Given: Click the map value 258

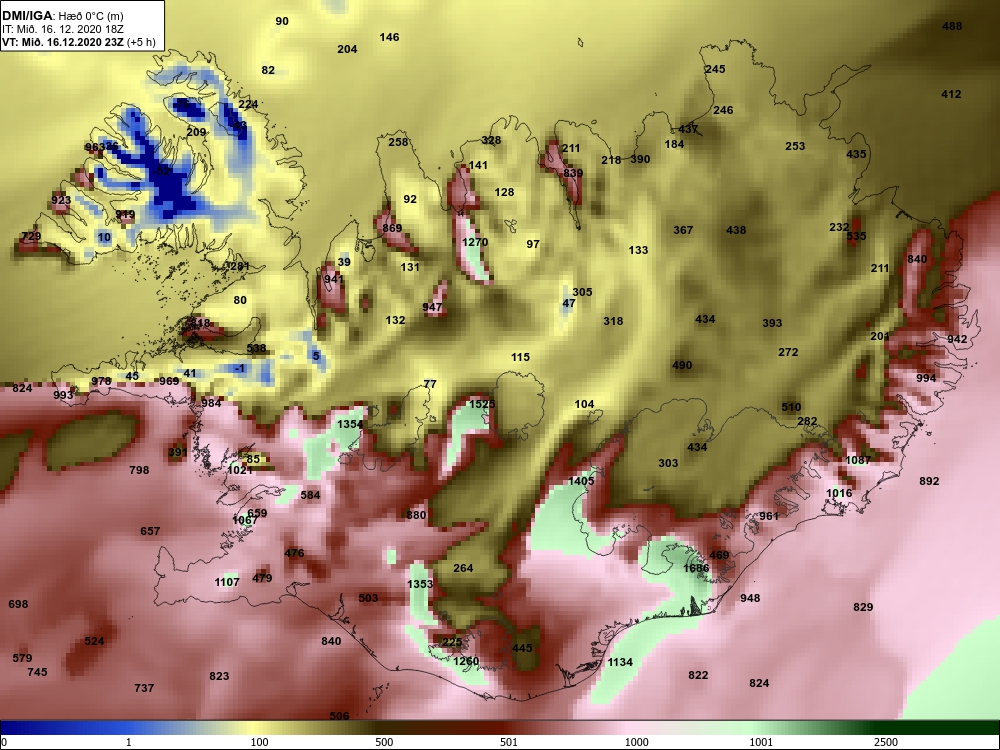Looking at the screenshot, I should pos(398,142).
